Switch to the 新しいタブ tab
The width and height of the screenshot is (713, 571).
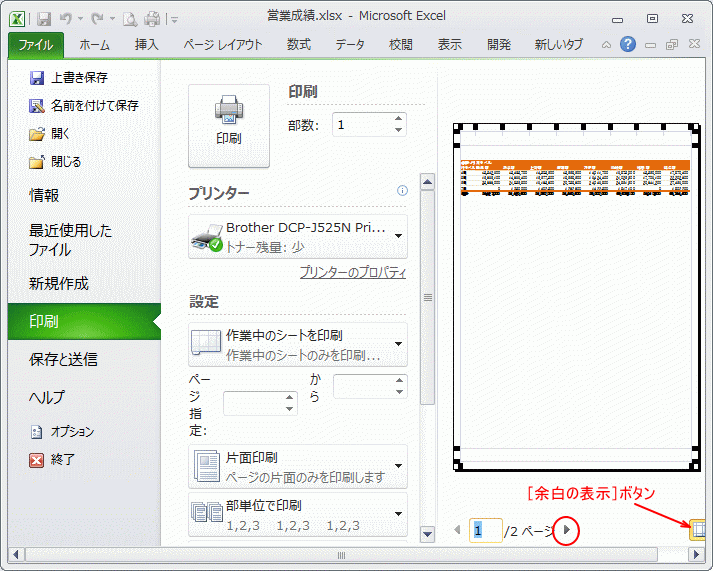[558, 45]
